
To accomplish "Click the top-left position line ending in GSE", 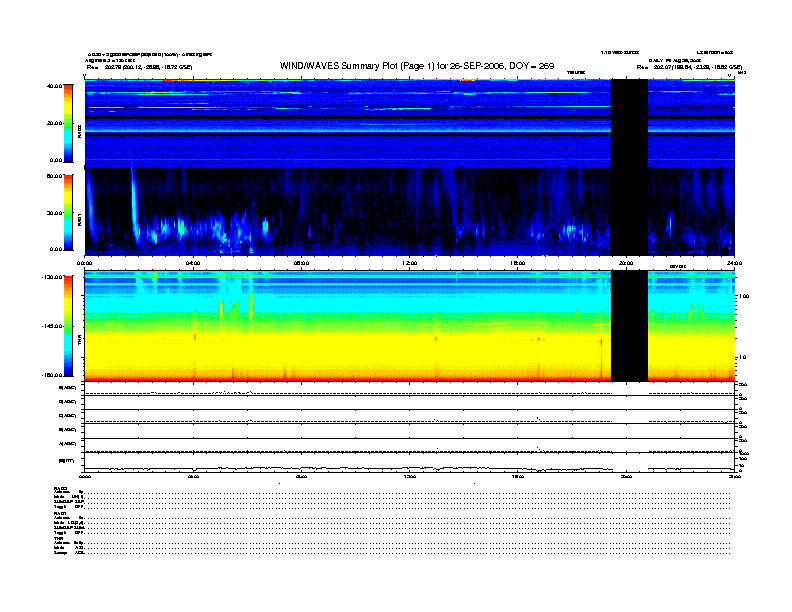I will coord(139,67).
